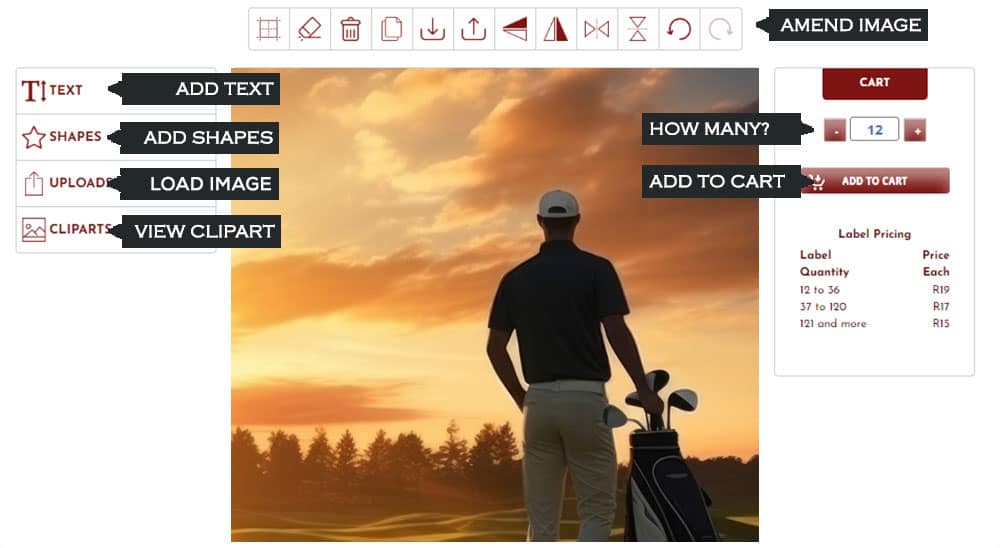
Task: Click the upload arrow tray icon
Action: (473, 29)
